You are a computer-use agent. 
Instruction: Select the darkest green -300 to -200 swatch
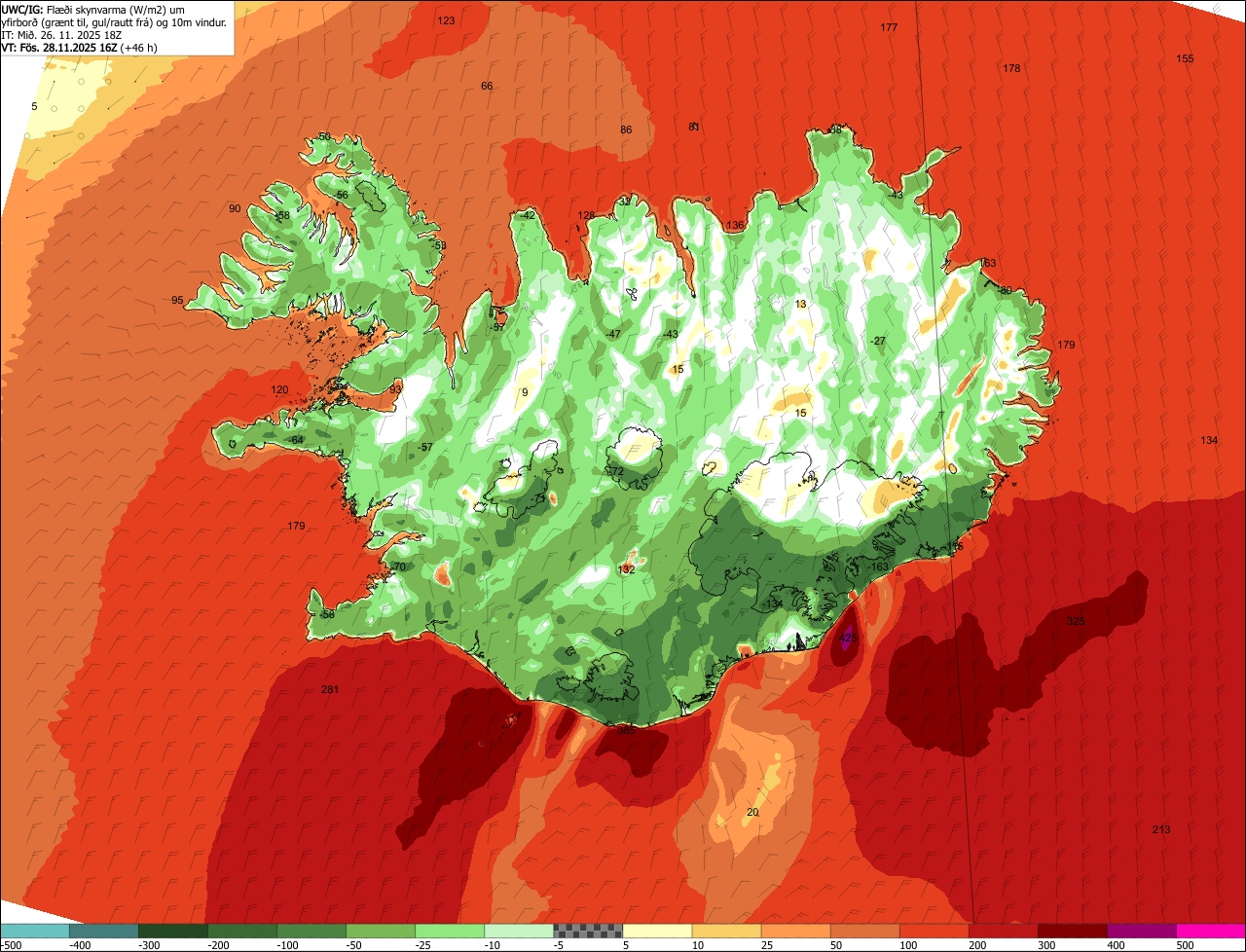(172, 930)
